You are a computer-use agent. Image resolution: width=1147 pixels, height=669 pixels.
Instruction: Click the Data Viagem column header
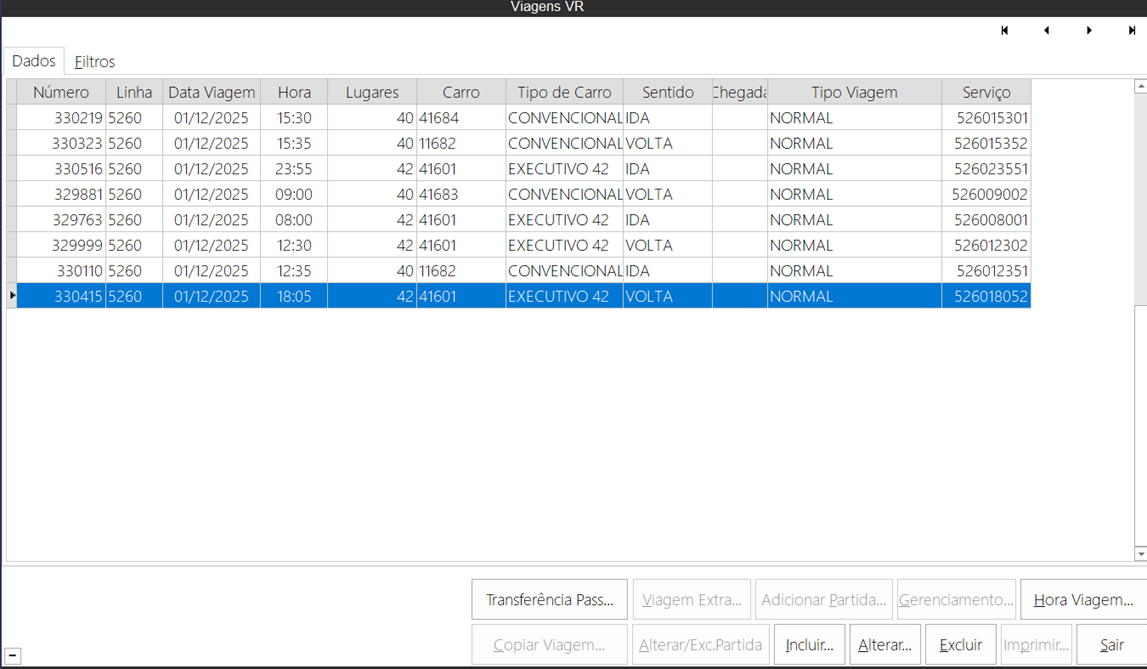[211, 92]
